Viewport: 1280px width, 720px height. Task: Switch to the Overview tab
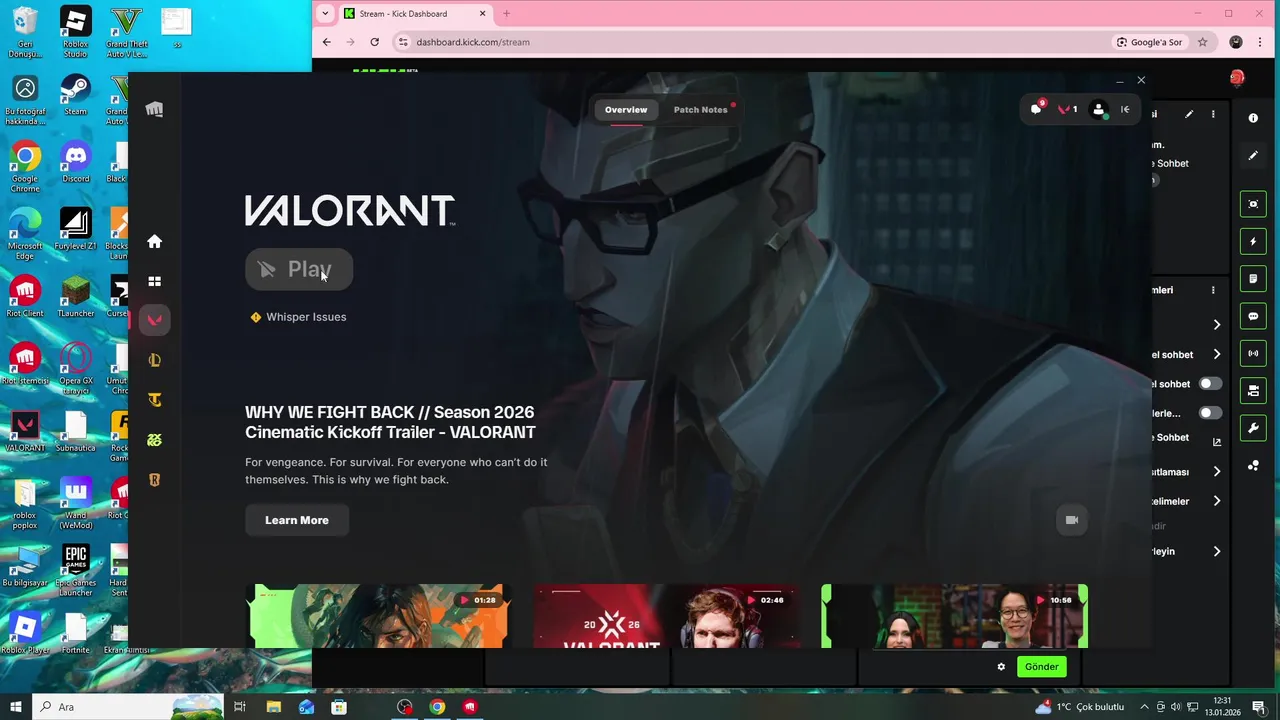point(626,110)
